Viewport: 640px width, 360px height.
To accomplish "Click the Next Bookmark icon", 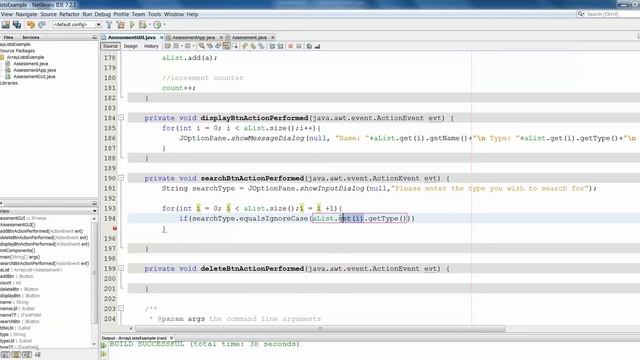I will 253,46.
